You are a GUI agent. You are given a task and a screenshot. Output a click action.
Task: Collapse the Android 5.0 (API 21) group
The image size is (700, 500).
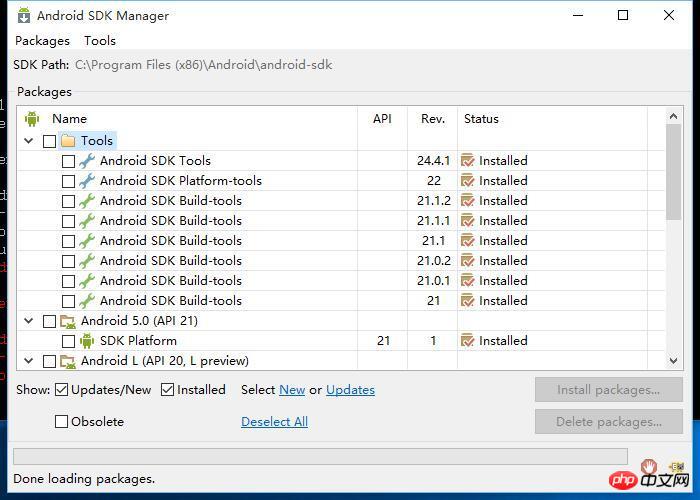pyautogui.click(x=28, y=321)
